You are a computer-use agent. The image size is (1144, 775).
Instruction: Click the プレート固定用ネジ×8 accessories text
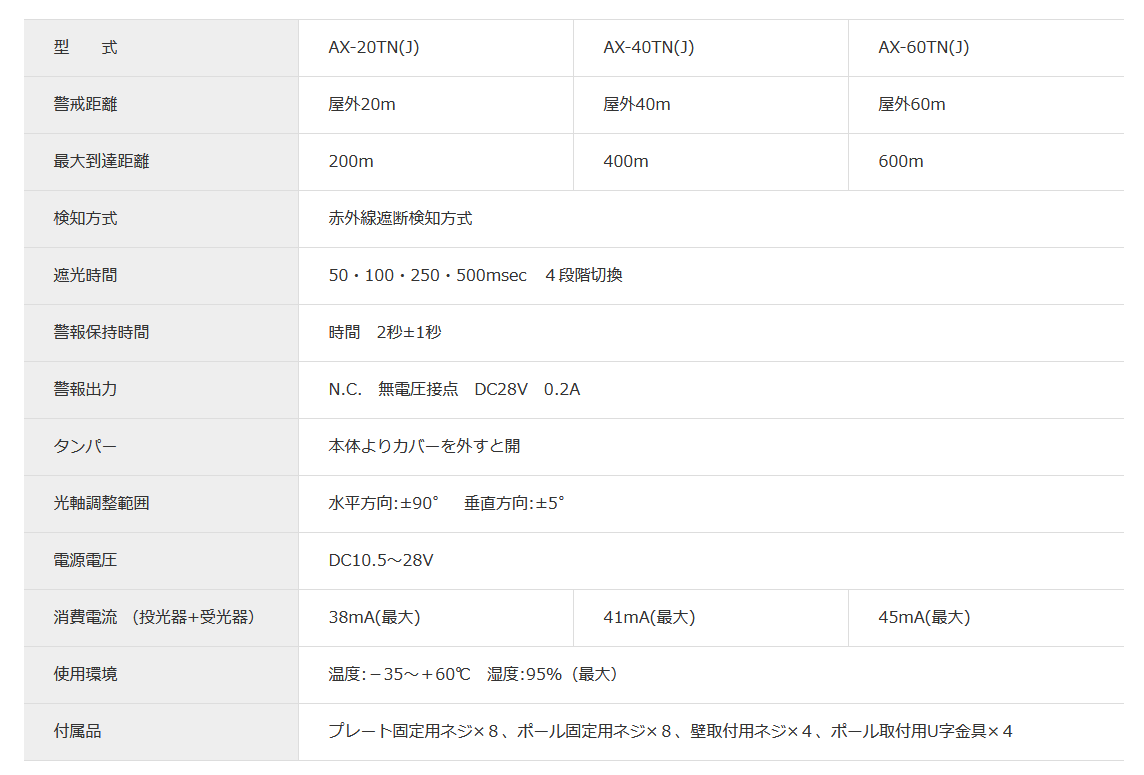coord(413,730)
